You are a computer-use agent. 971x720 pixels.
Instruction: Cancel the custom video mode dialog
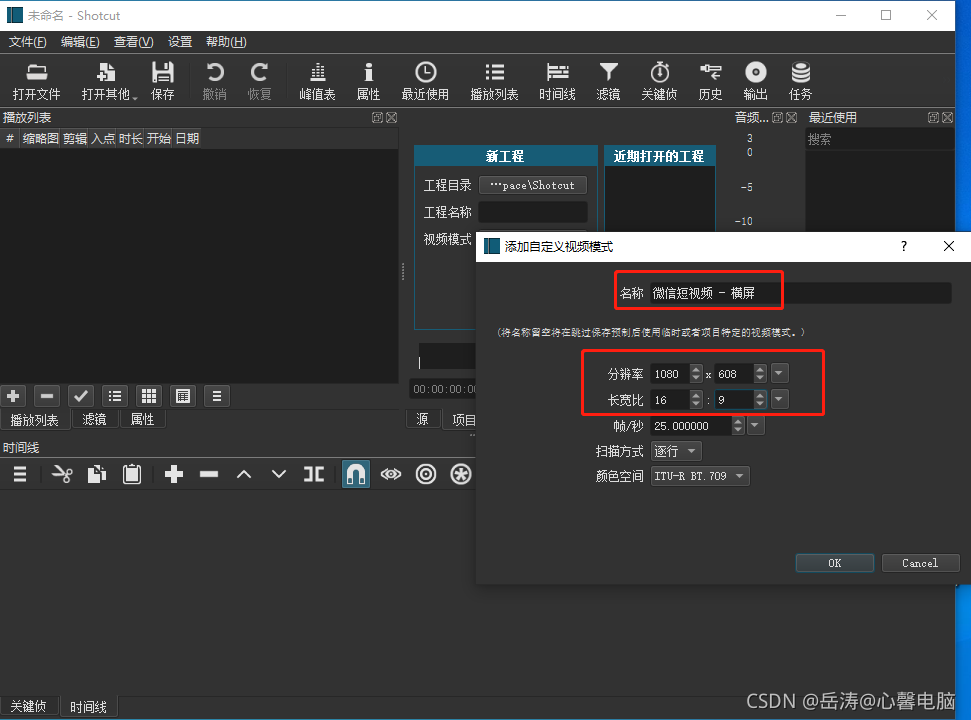[x=920, y=563]
